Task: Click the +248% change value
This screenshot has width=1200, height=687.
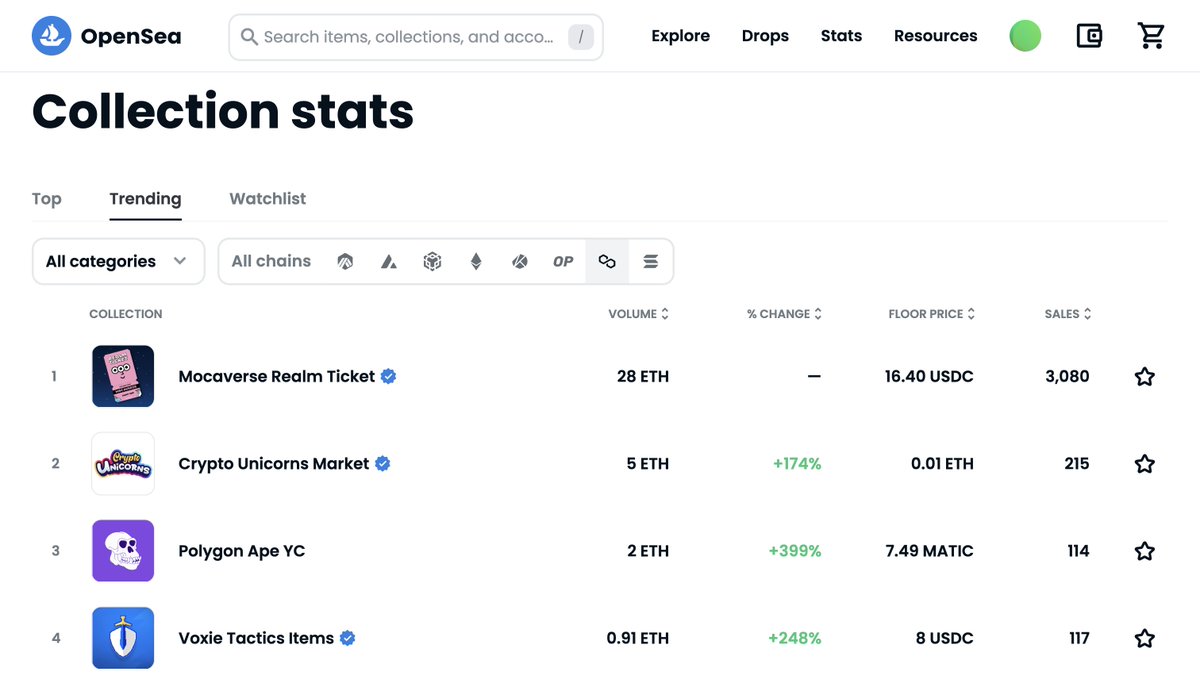Action: tap(795, 638)
